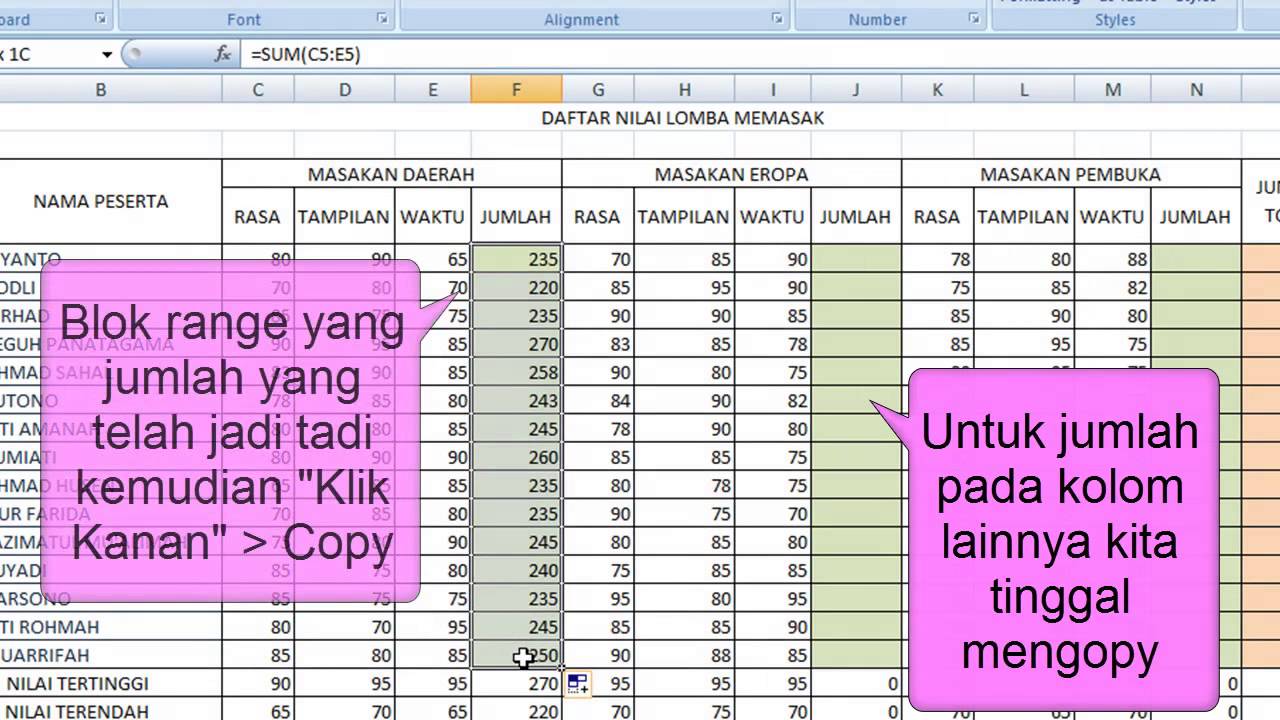
Task: Select the 88 cell in column H
Action: tap(684, 655)
